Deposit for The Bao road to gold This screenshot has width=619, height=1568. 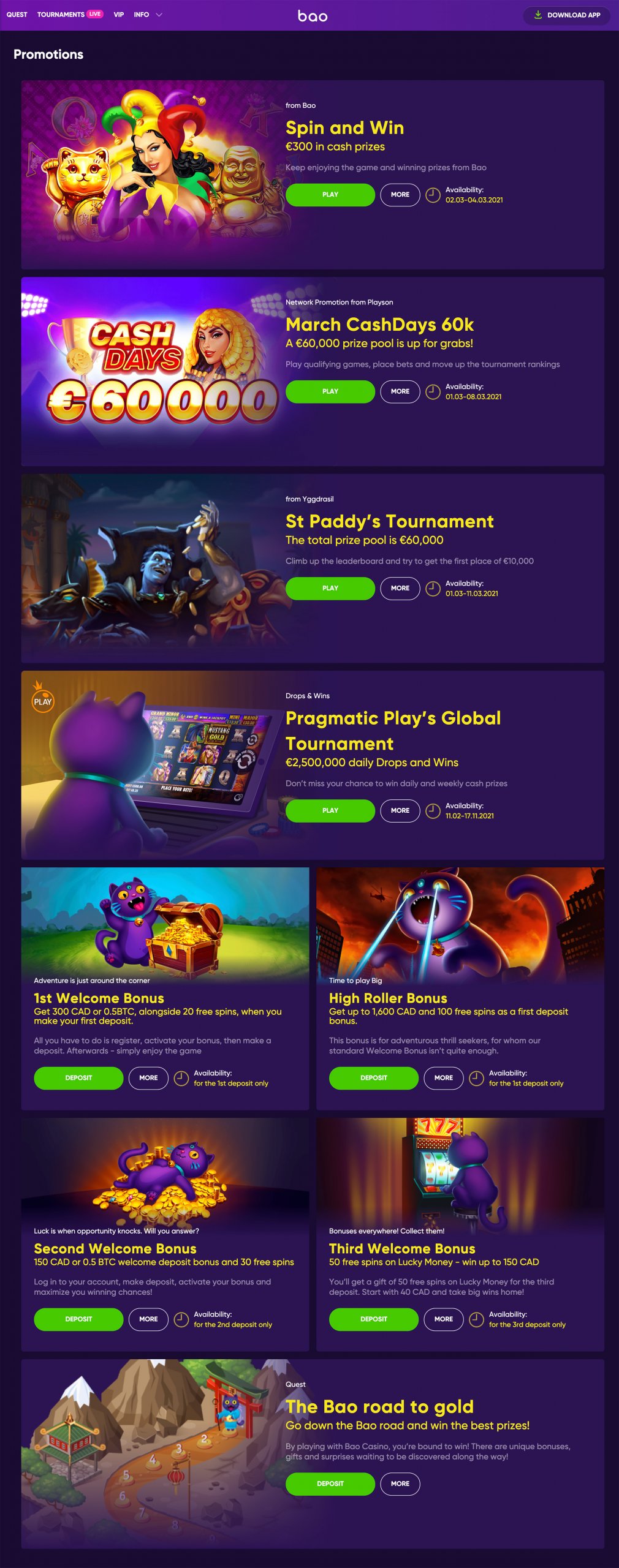click(330, 1484)
